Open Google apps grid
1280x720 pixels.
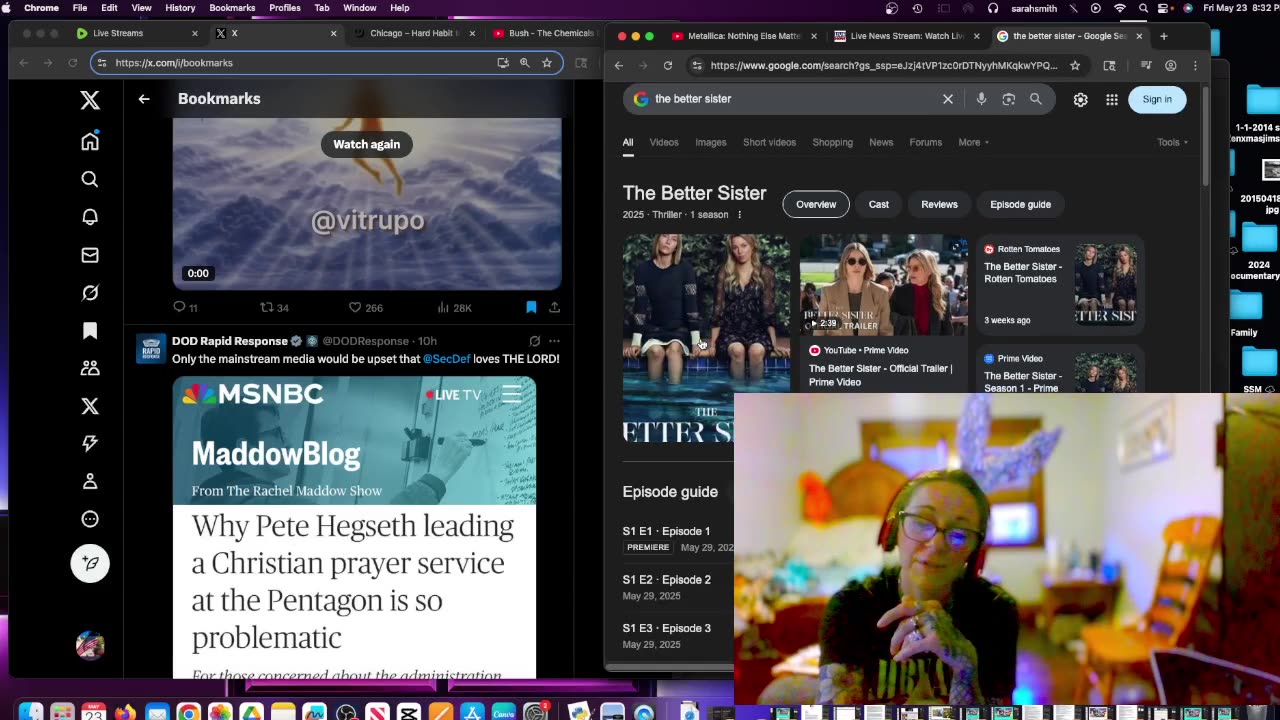[x=1112, y=100]
